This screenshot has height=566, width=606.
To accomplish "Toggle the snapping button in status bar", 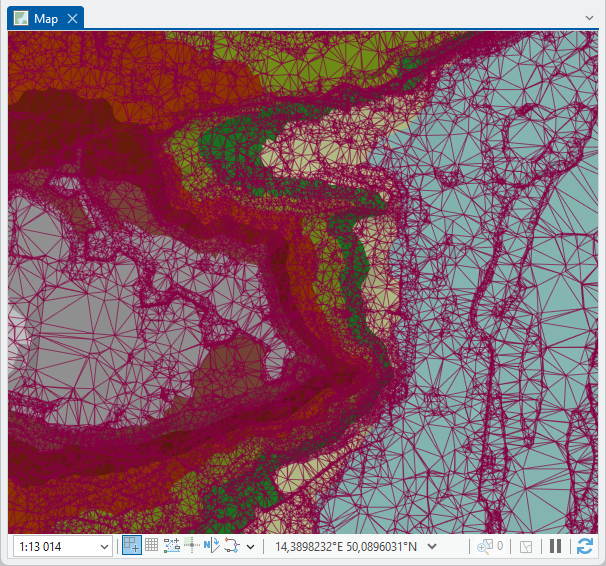I will coord(131,545).
